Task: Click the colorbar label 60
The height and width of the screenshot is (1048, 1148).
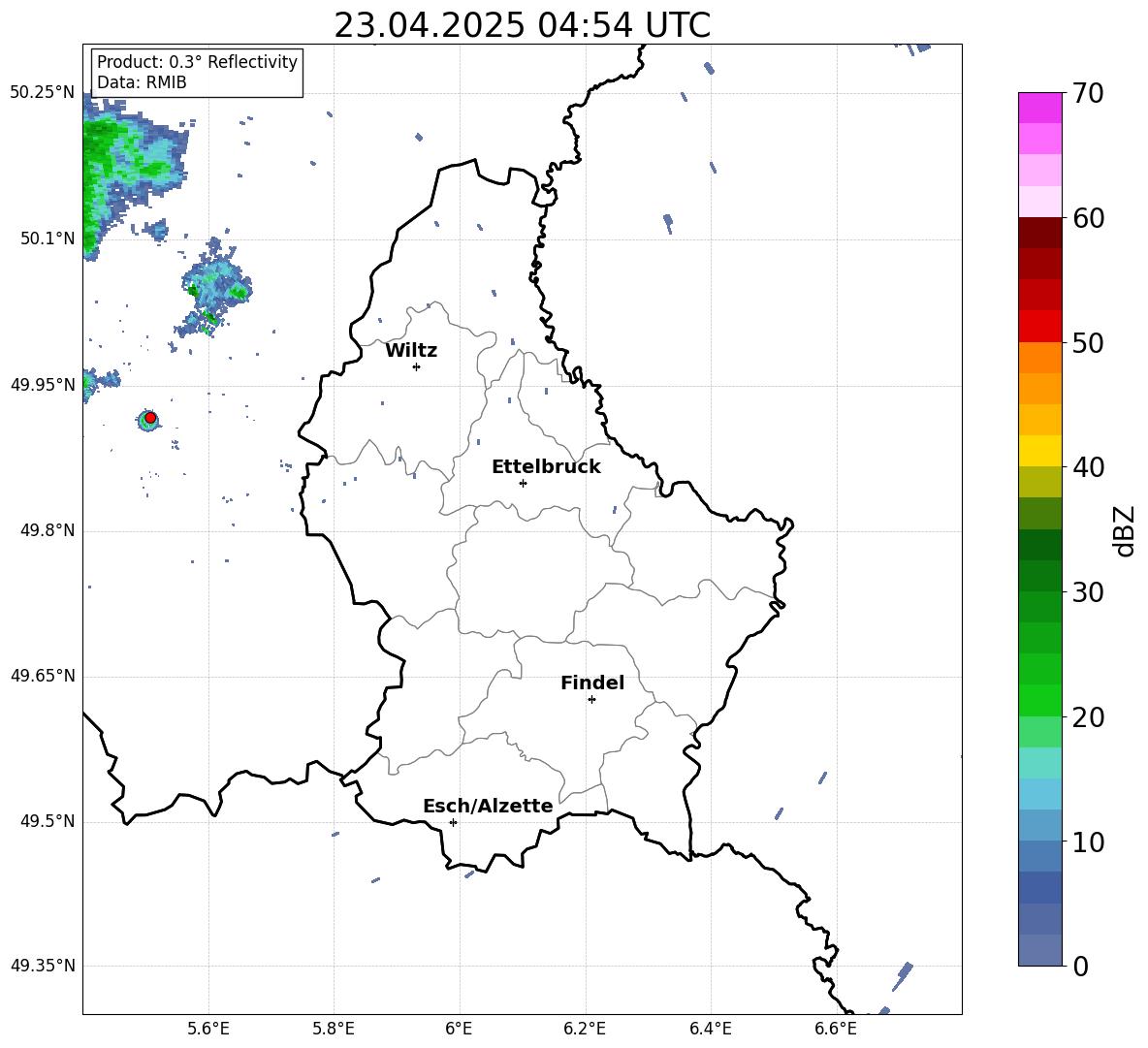Action: click(x=1088, y=218)
